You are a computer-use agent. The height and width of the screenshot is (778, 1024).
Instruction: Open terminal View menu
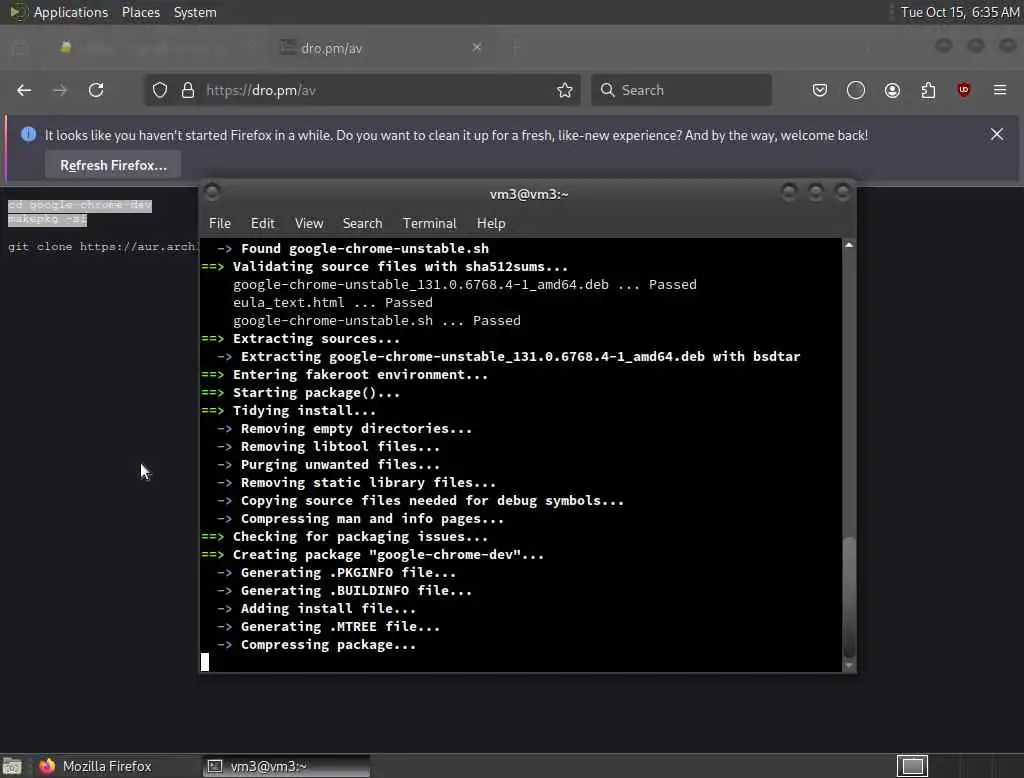(309, 223)
